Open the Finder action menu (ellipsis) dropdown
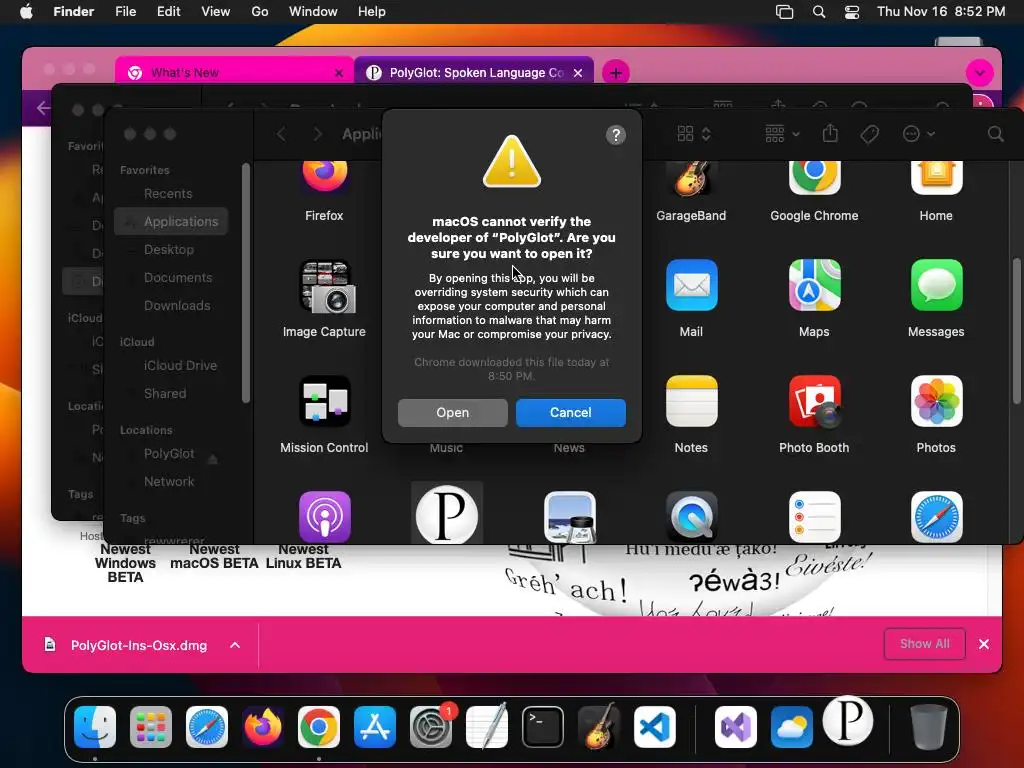Viewport: 1024px width, 768px height. 918,134
